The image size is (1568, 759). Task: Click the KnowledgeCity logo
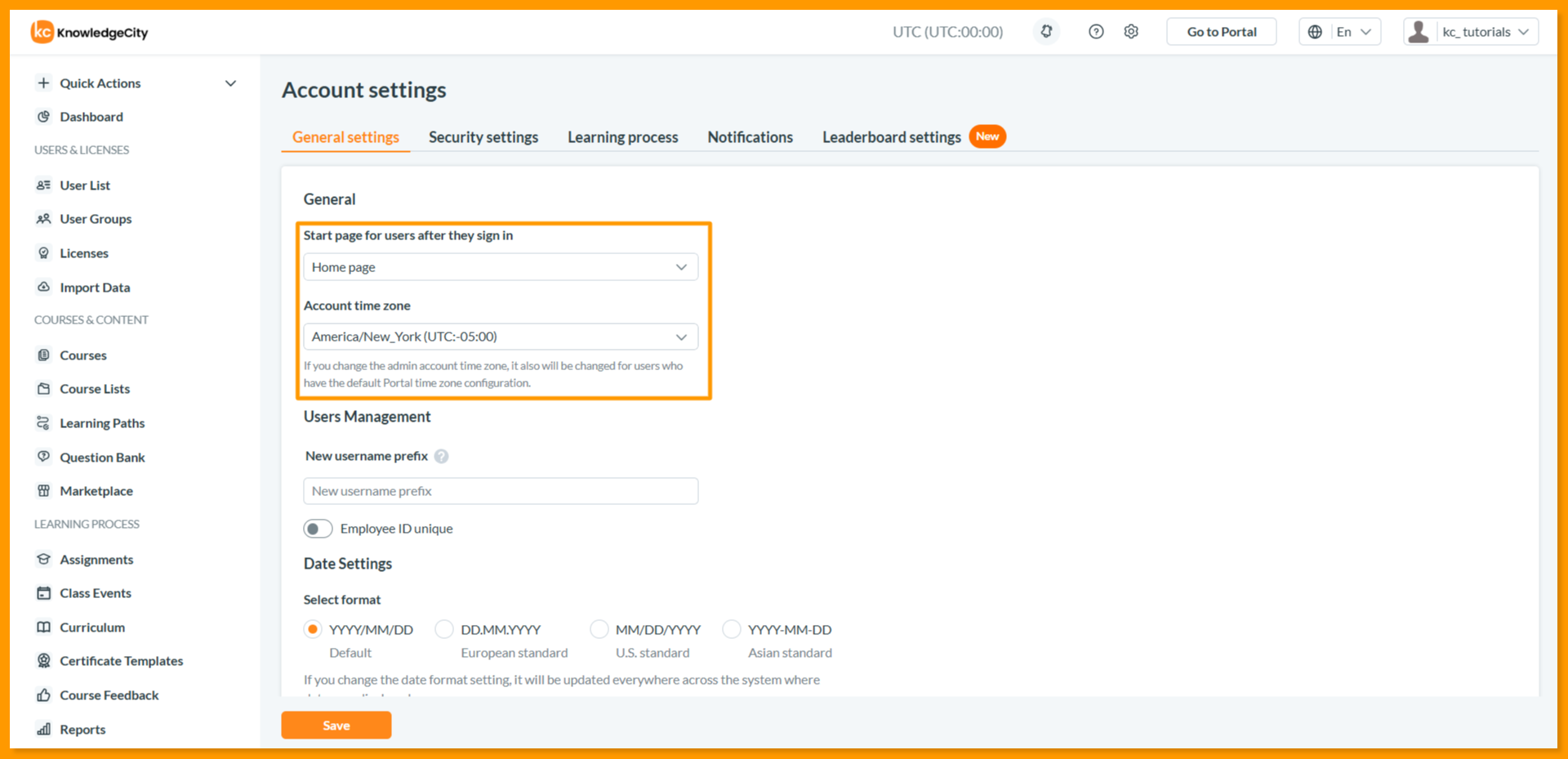point(90,32)
